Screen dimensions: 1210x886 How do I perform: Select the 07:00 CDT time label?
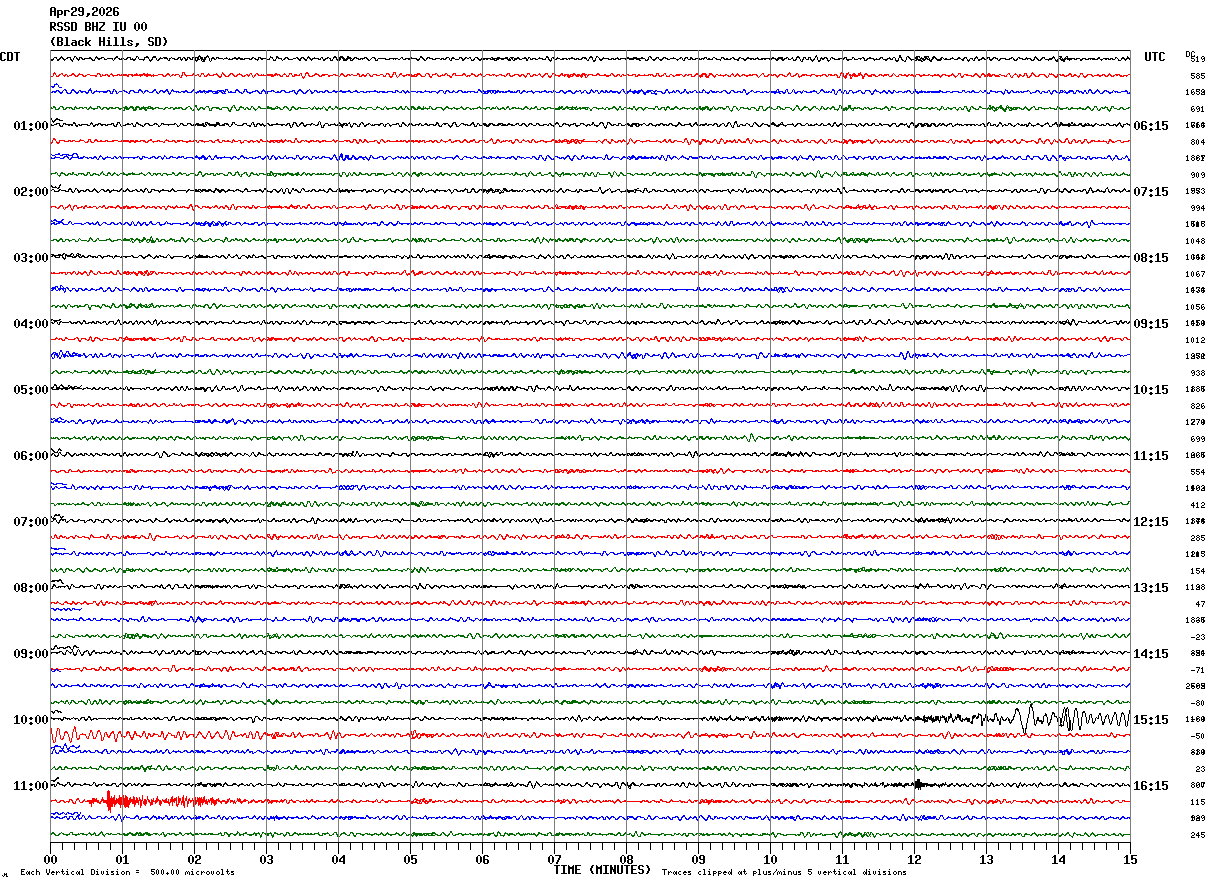coord(31,522)
